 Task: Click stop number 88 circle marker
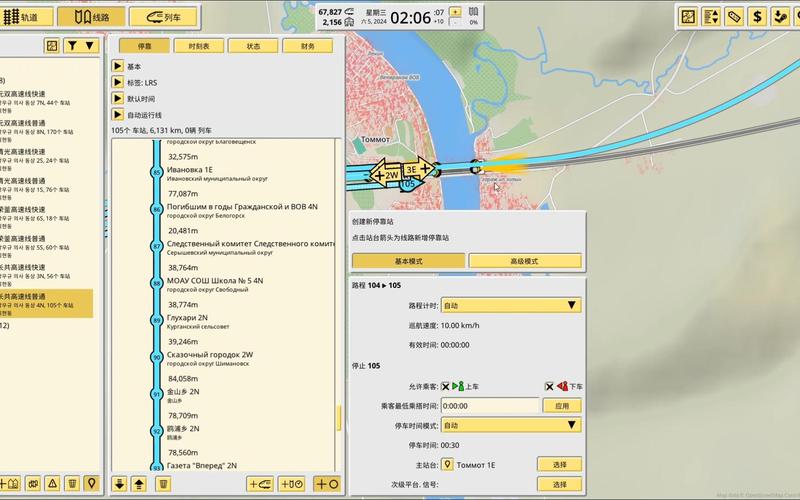(156, 283)
